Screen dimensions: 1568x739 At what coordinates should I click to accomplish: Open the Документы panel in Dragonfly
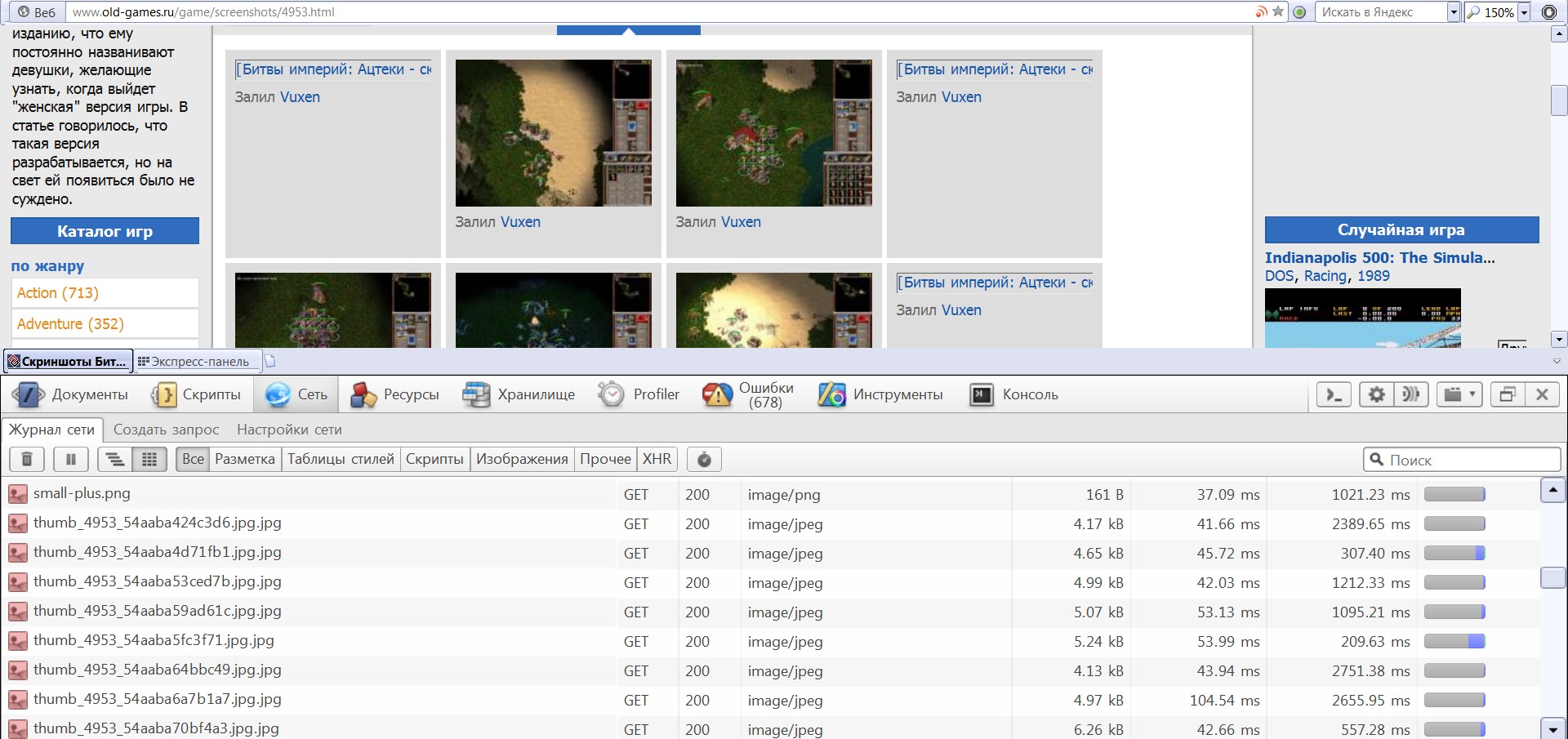tap(70, 394)
